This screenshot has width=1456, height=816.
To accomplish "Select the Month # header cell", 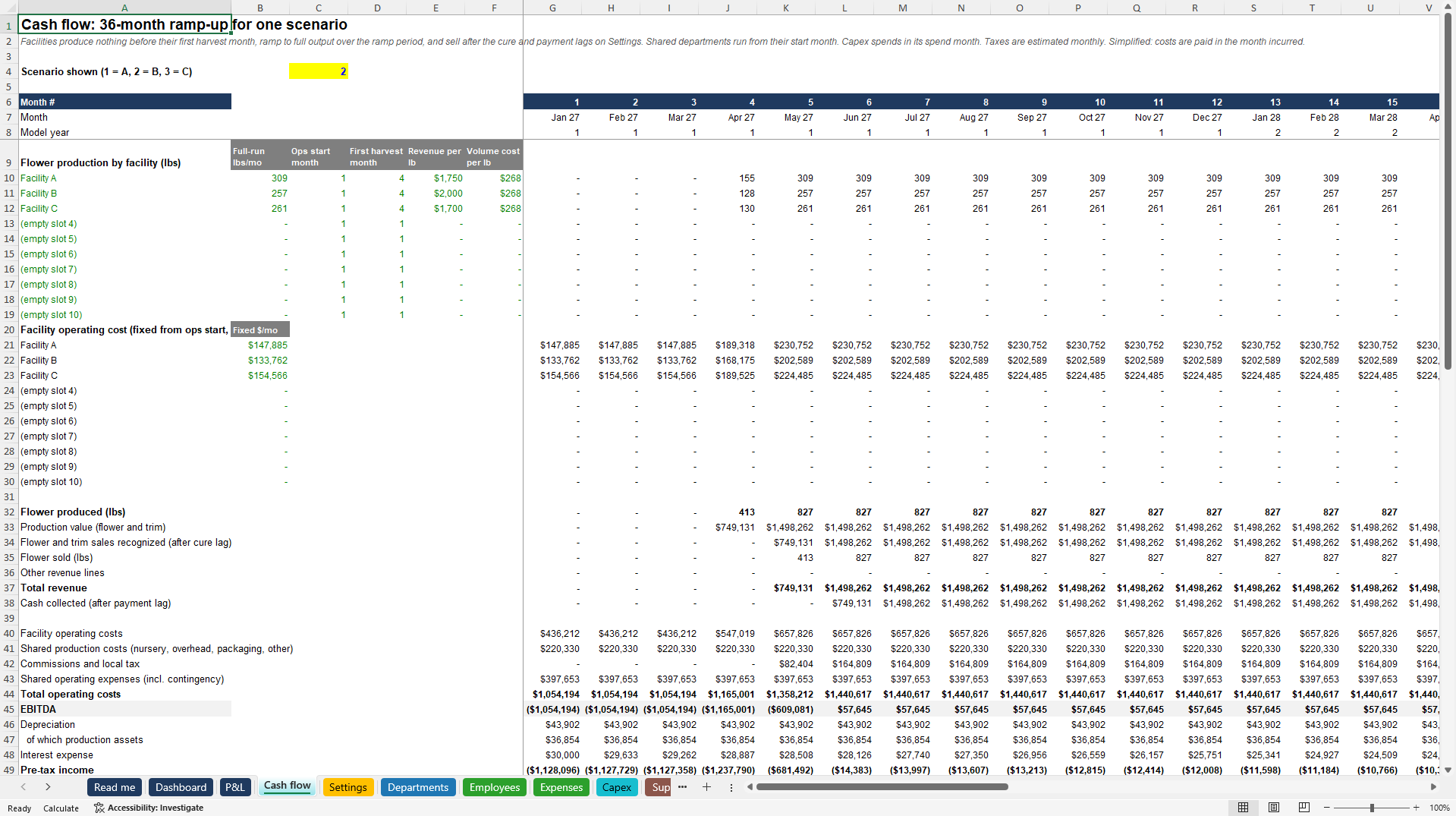I will pos(124,102).
